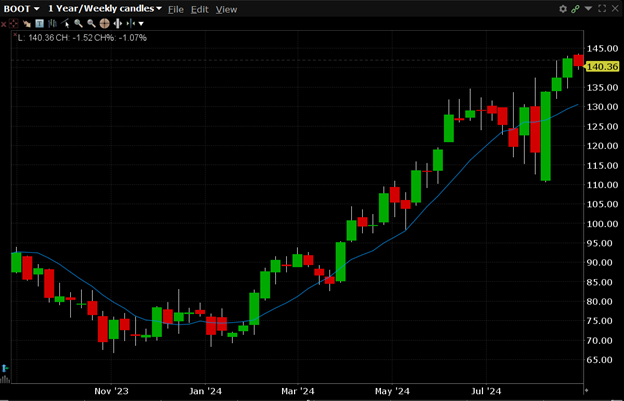Click the round target crosshair icon

coord(104,23)
